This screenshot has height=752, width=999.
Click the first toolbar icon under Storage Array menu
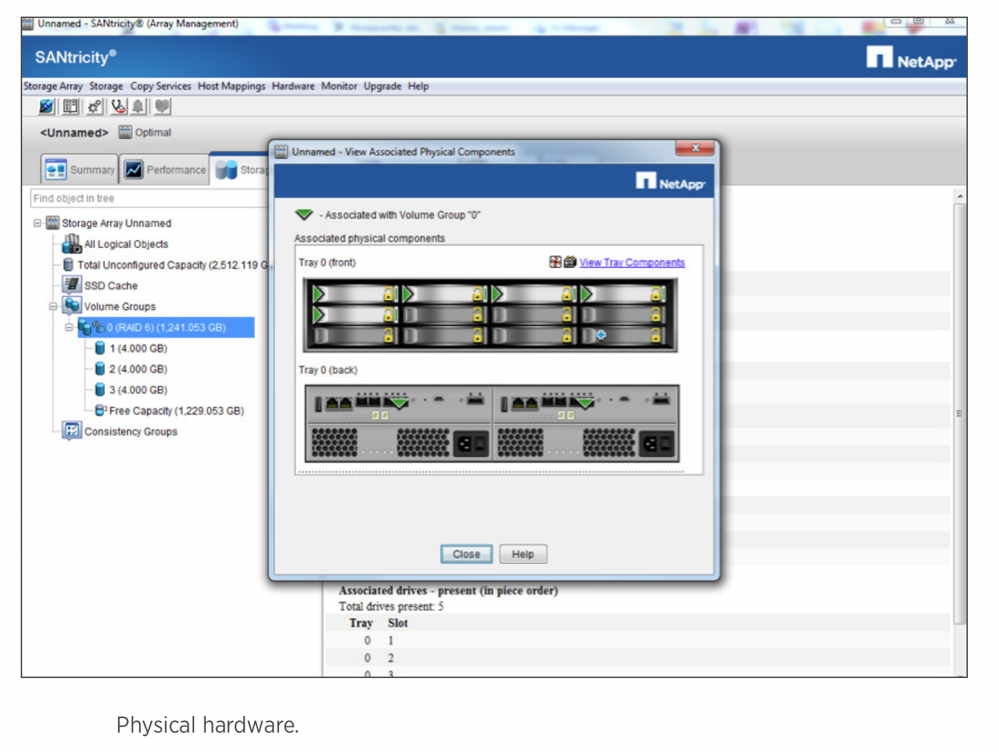point(47,106)
